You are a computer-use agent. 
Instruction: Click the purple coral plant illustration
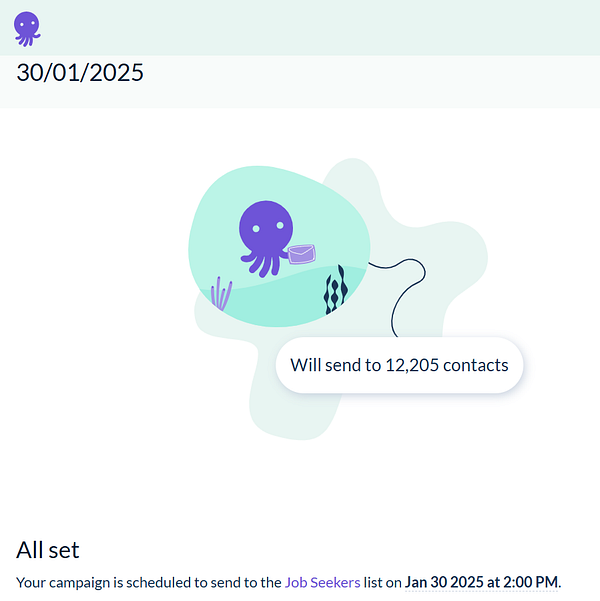point(221,294)
